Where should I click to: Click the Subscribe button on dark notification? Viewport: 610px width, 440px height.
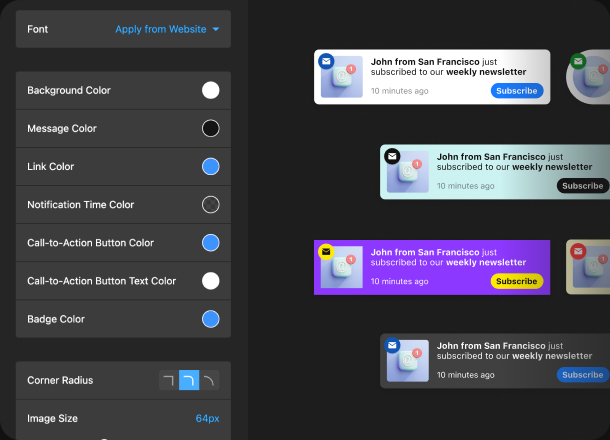(x=582, y=375)
